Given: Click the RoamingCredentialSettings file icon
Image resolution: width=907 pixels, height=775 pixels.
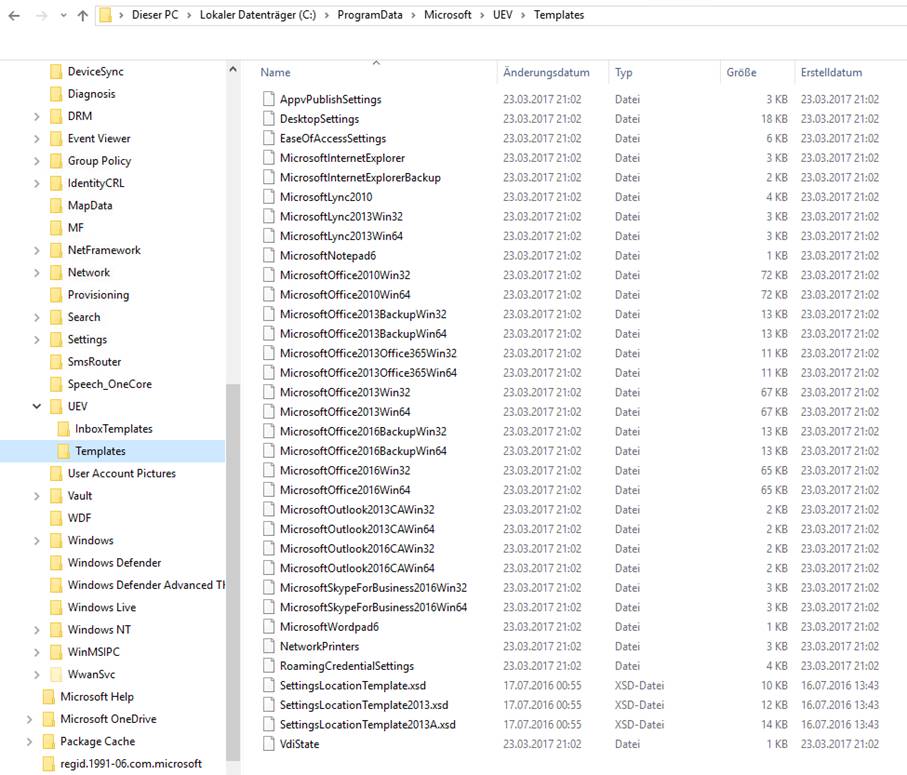Looking at the screenshot, I should (x=268, y=666).
